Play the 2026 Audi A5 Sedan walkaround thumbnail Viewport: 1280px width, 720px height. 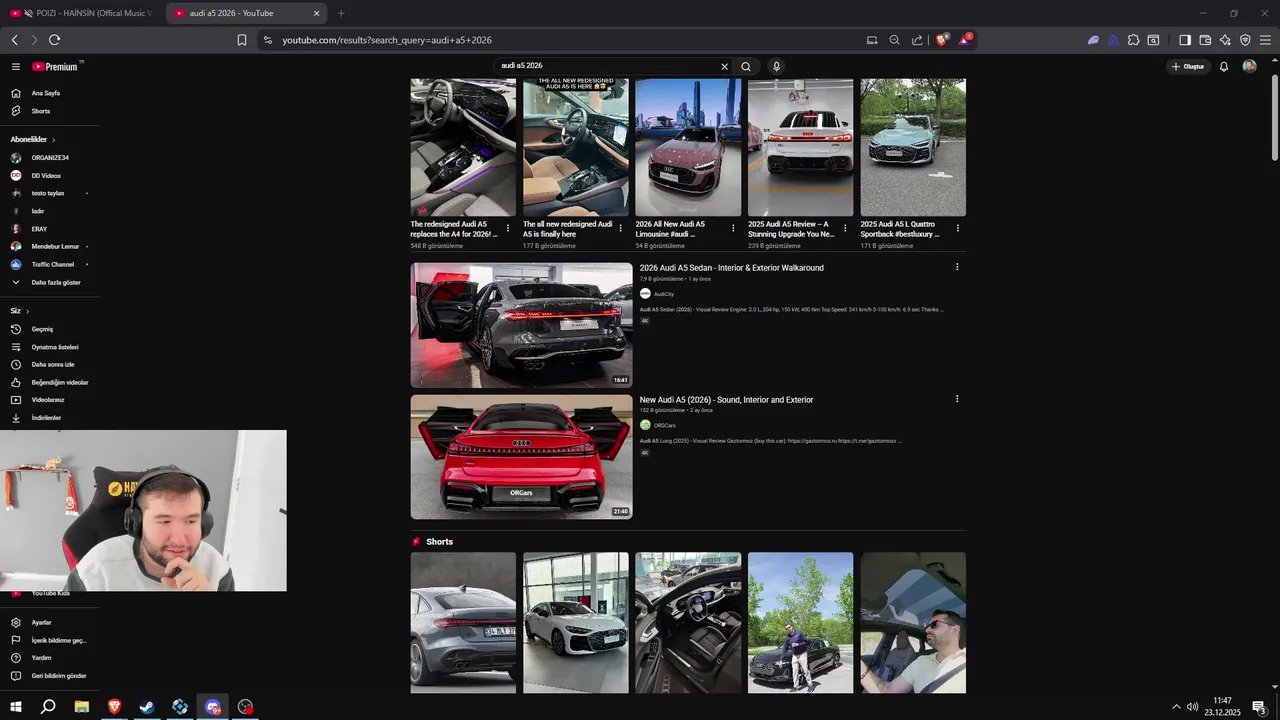tap(521, 325)
